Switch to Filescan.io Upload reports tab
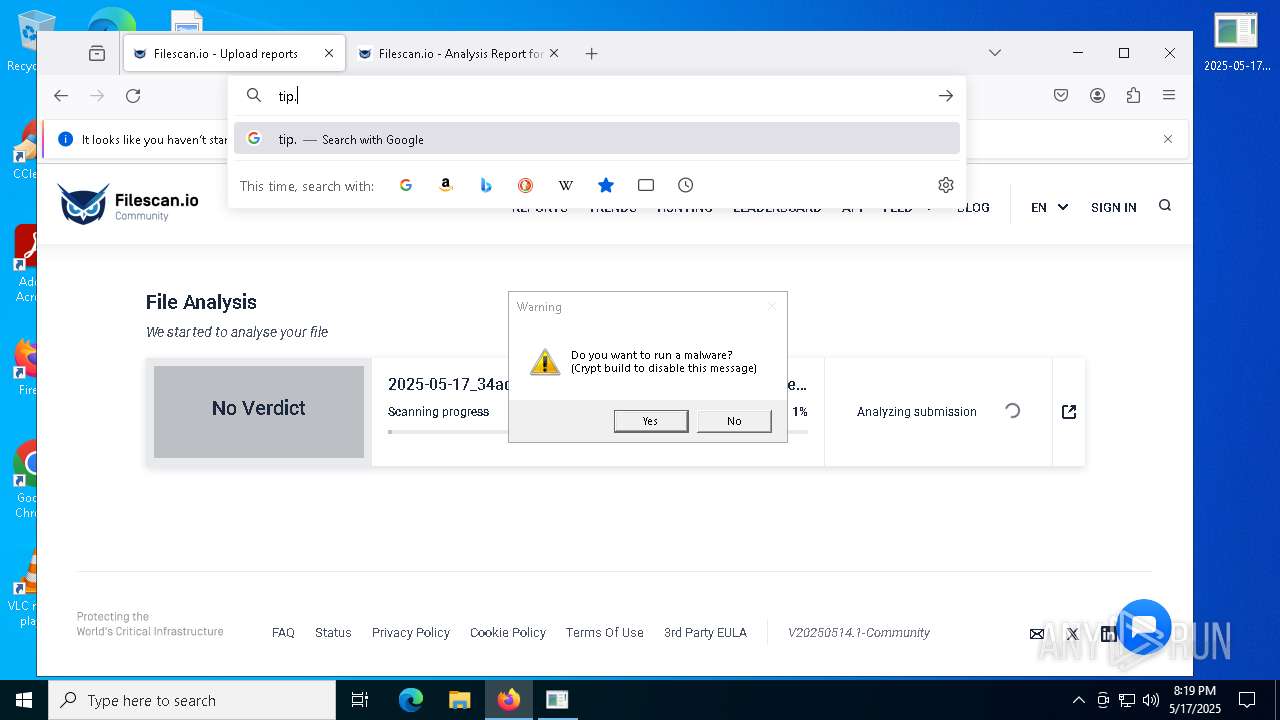 coord(234,53)
